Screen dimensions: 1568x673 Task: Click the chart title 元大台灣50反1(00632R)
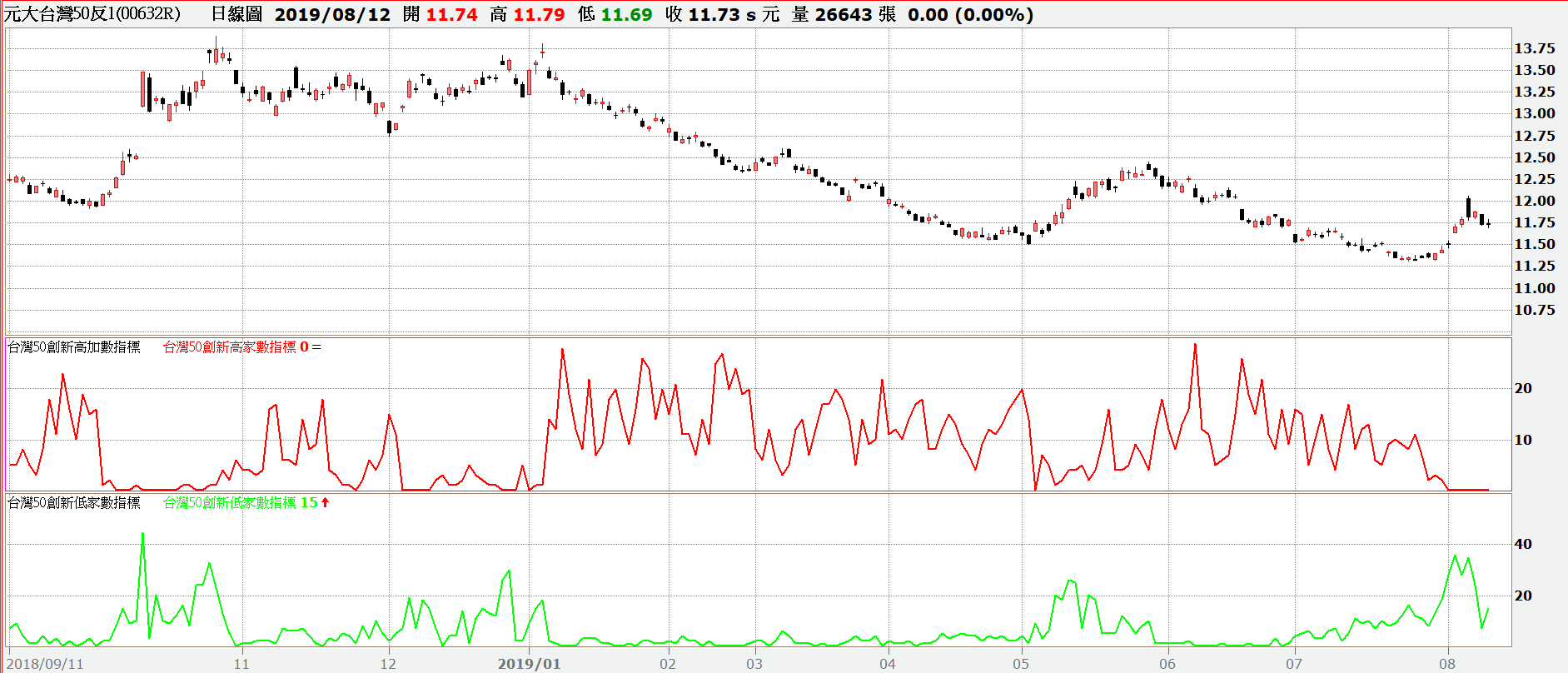pyautogui.click(x=92, y=14)
